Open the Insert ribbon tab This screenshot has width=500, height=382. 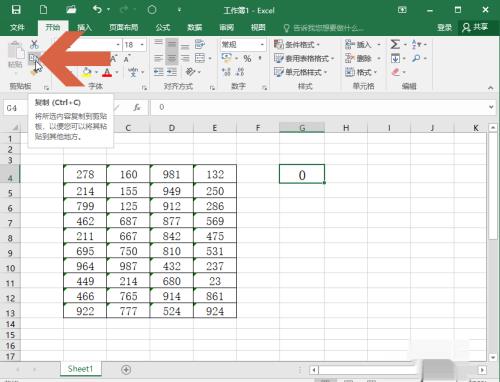coord(84,27)
